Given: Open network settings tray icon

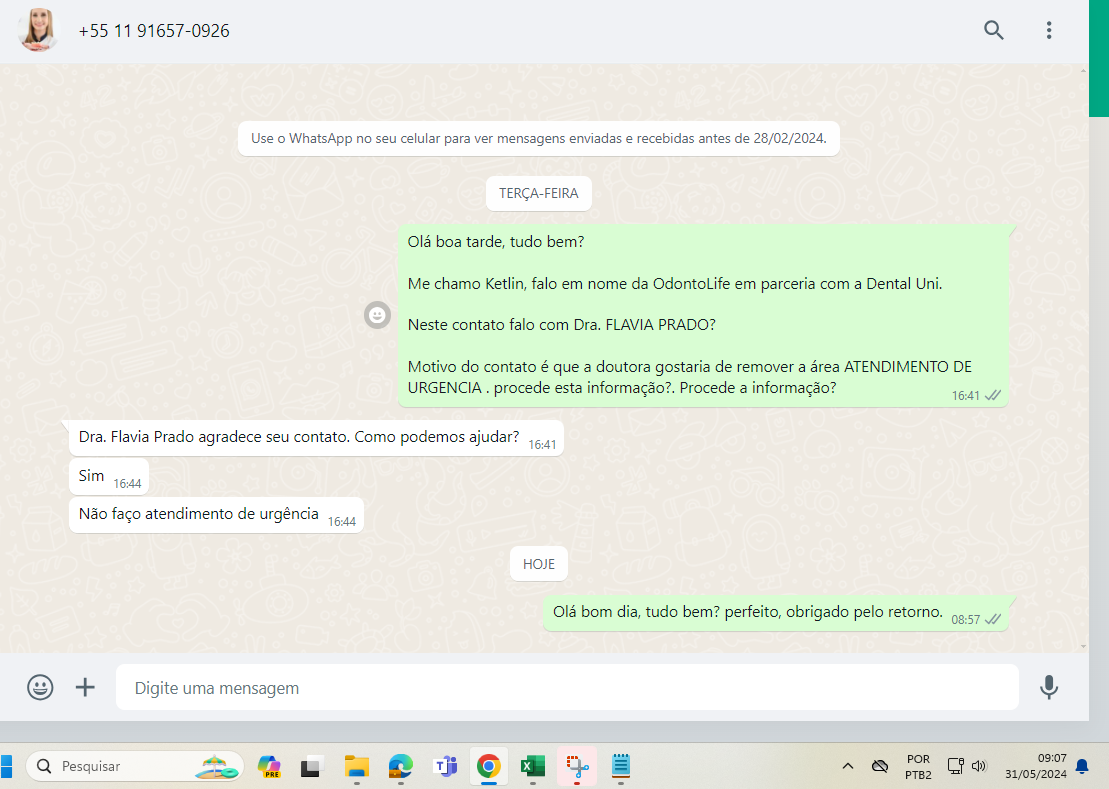Looking at the screenshot, I should (956, 766).
